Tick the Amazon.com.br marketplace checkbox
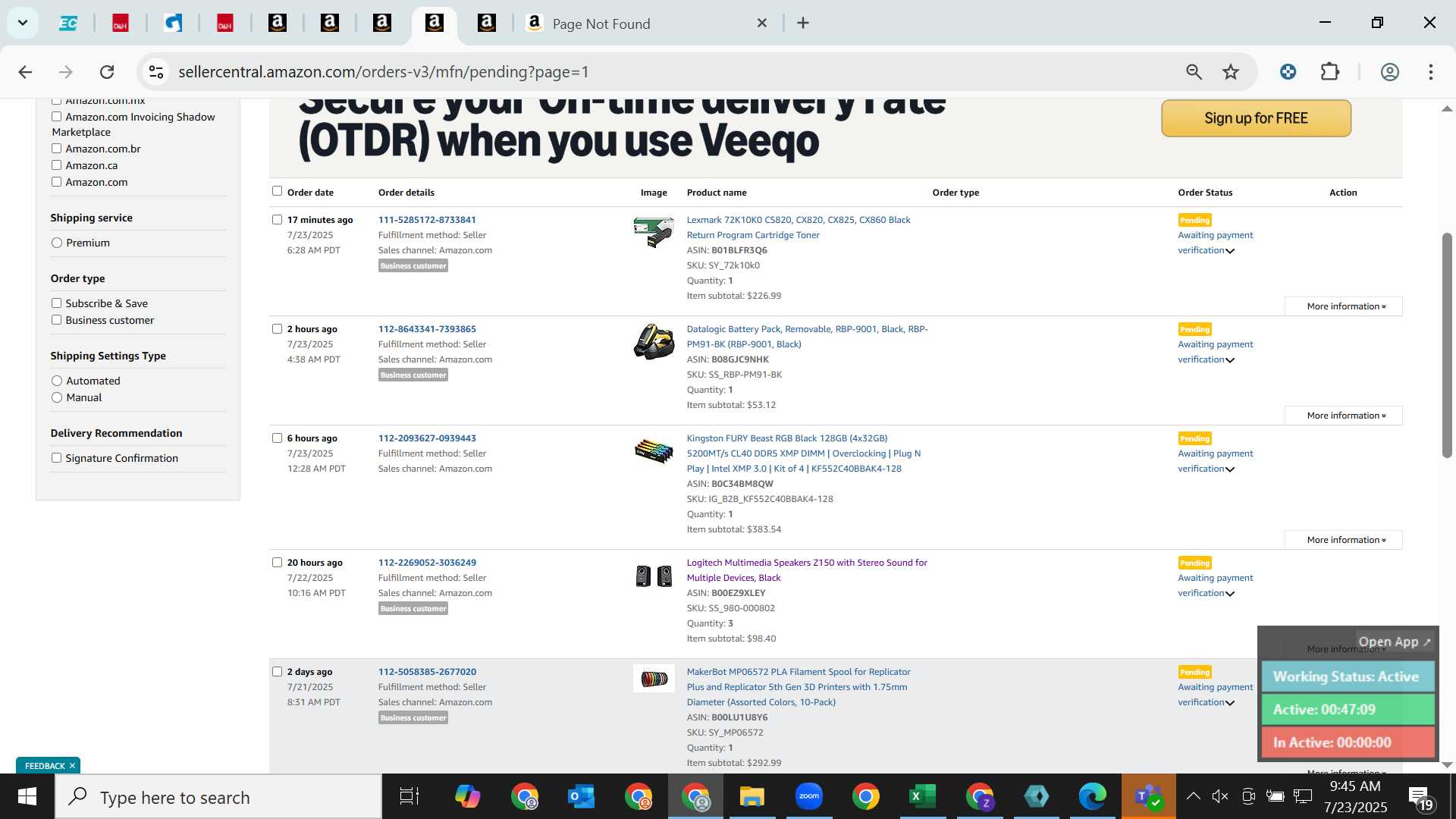This screenshot has height=819, width=1456. coord(56,149)
